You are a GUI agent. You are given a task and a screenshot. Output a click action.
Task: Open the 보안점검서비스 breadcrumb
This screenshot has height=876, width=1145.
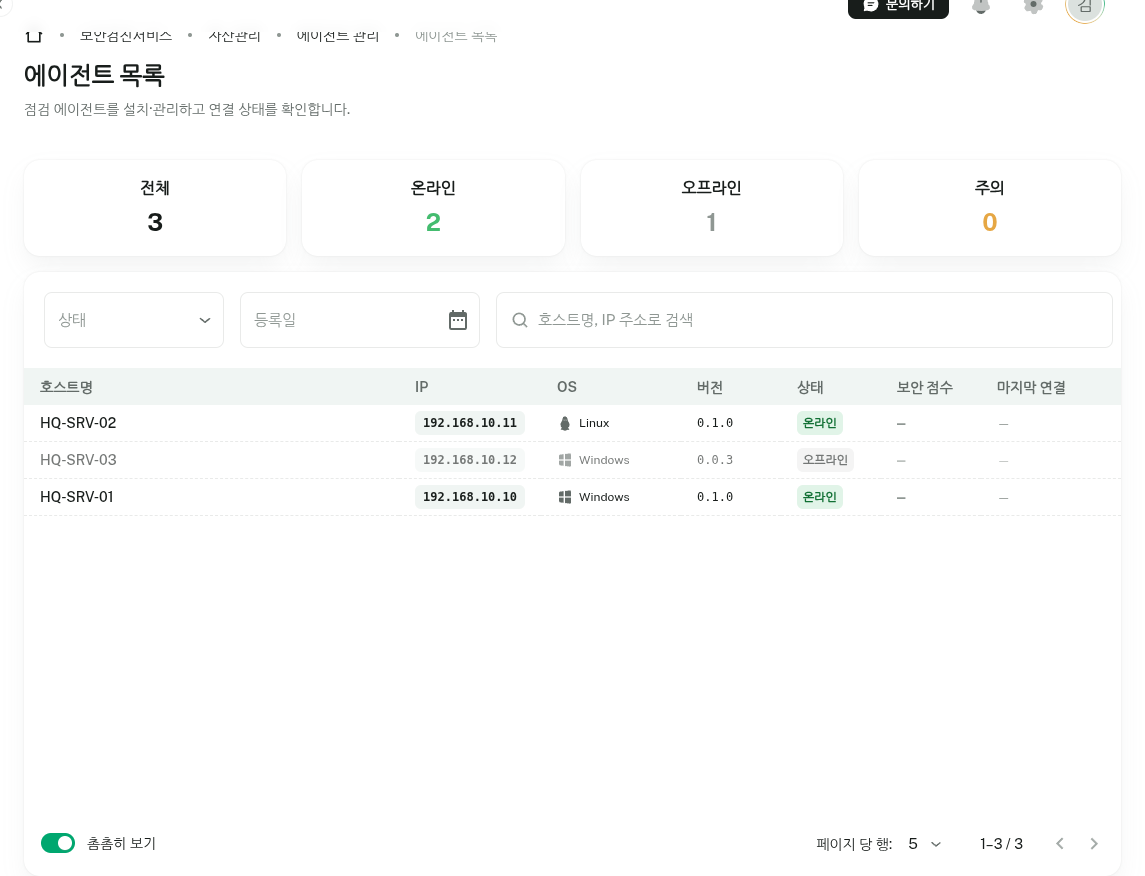coord(126,35)
